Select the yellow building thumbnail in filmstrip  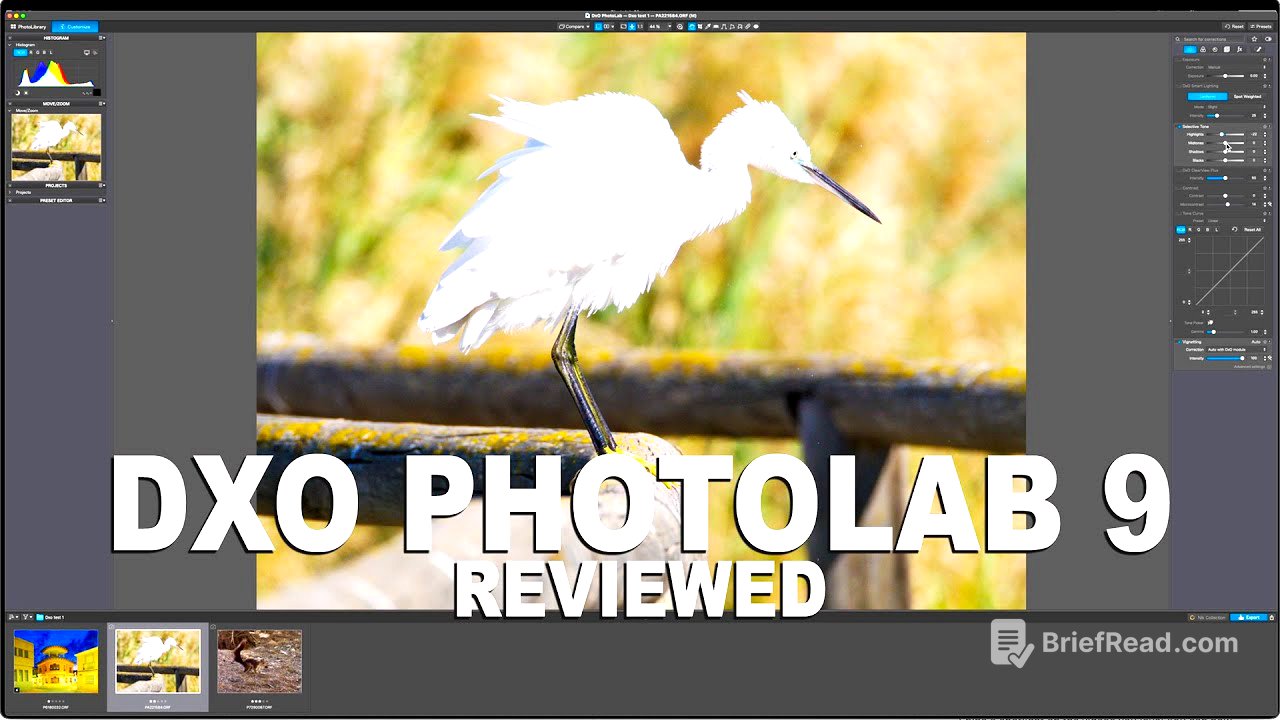click(x=56, y=661)
